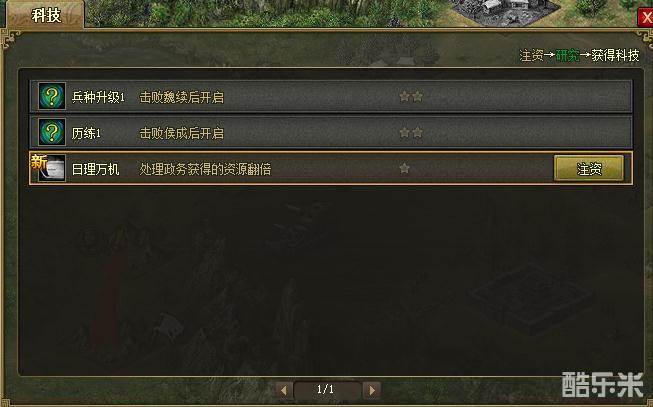Click the two-star rating of 兵种升级1
Screen dimensions: 653x407
pyautogui.click(x=411, y=97)
